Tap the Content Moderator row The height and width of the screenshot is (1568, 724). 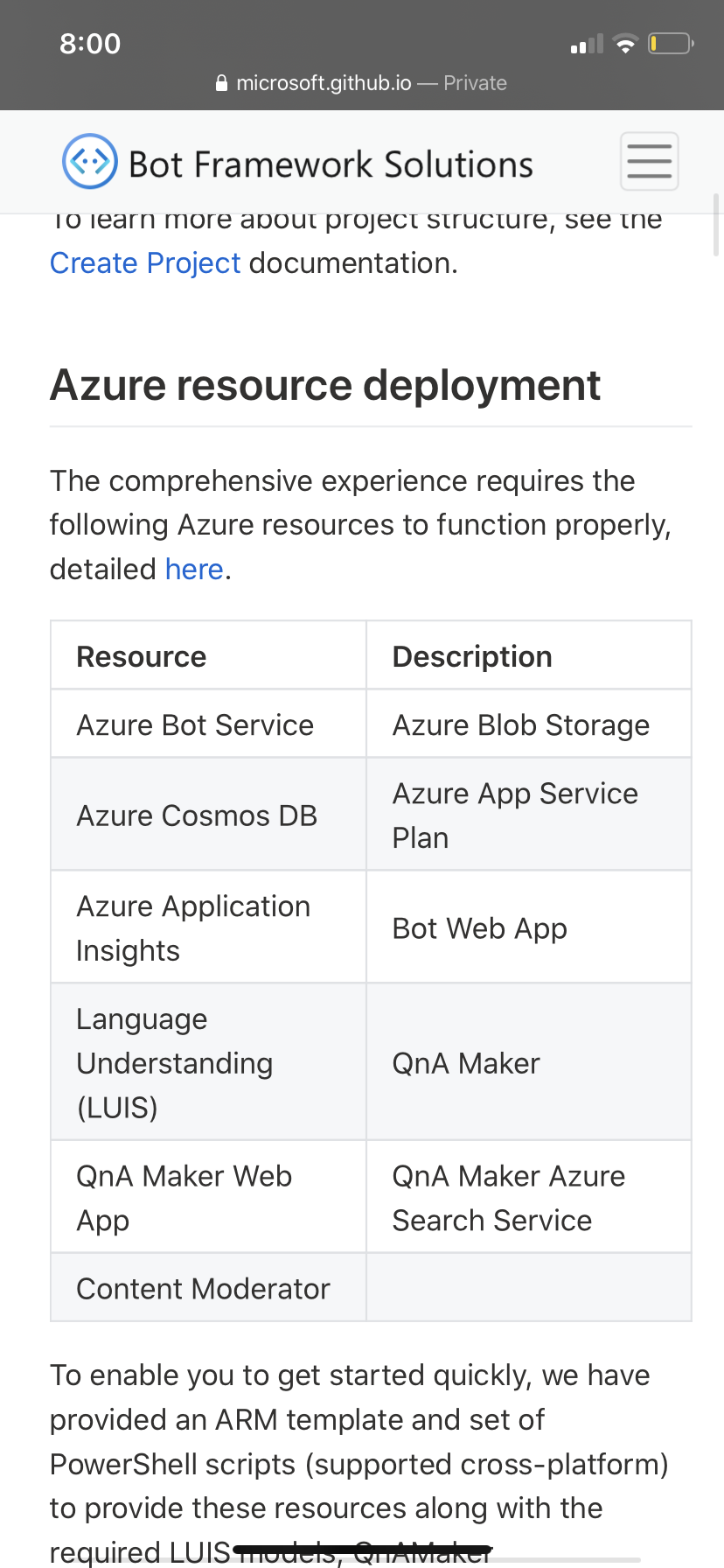coord(204,1287)
